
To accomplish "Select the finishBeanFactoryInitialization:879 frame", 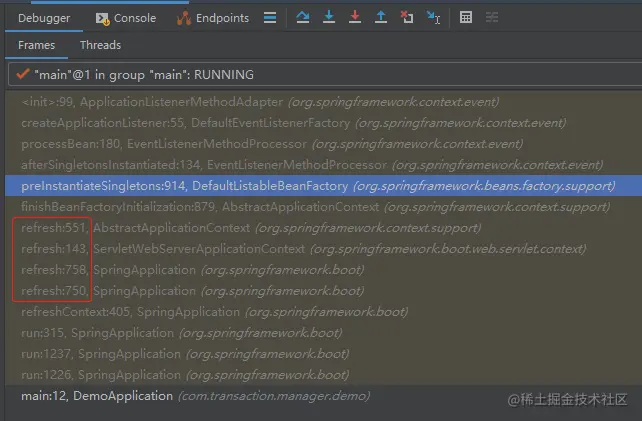I will pos(323,207).
